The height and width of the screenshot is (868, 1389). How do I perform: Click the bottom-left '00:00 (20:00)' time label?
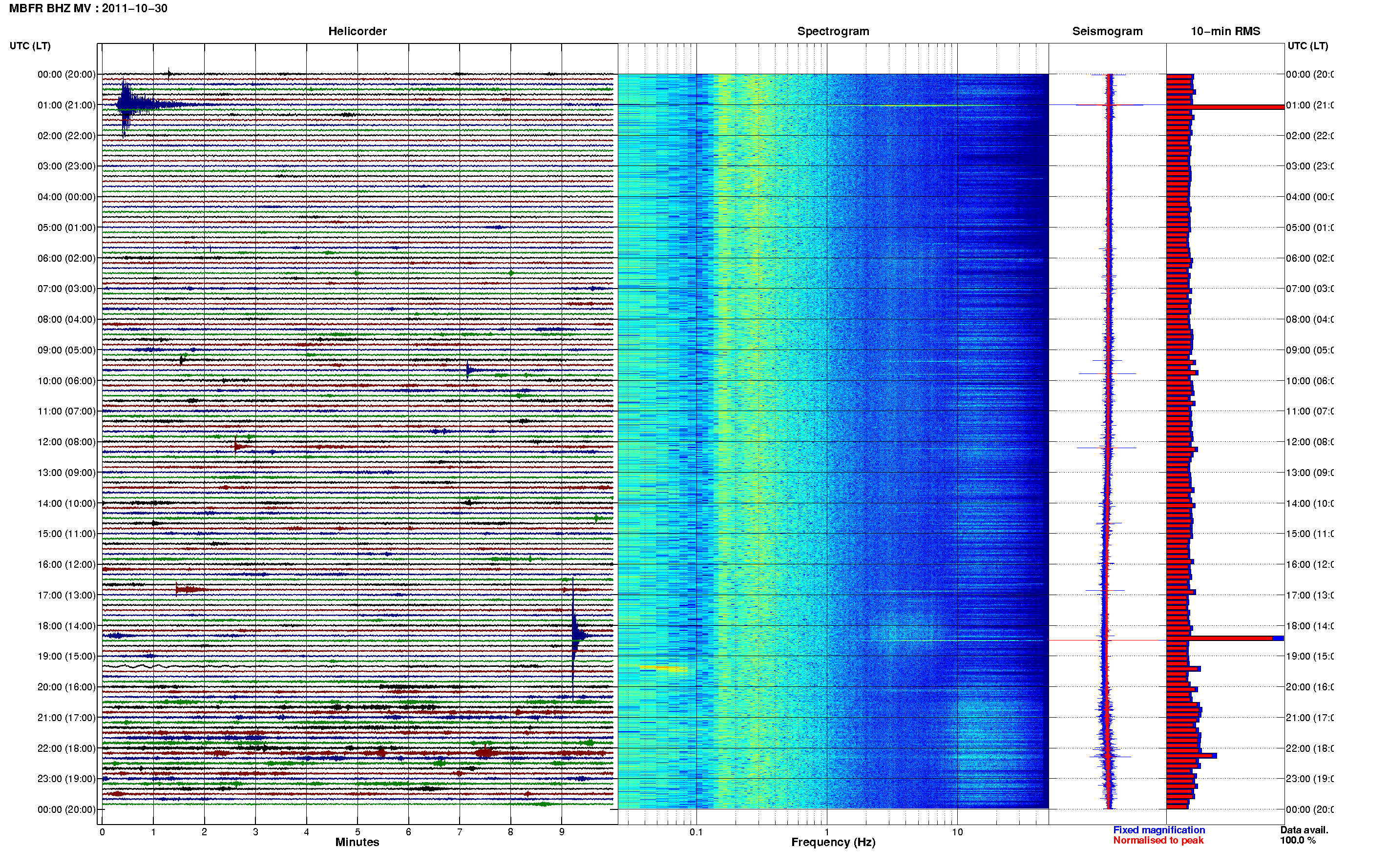point(66,809)
